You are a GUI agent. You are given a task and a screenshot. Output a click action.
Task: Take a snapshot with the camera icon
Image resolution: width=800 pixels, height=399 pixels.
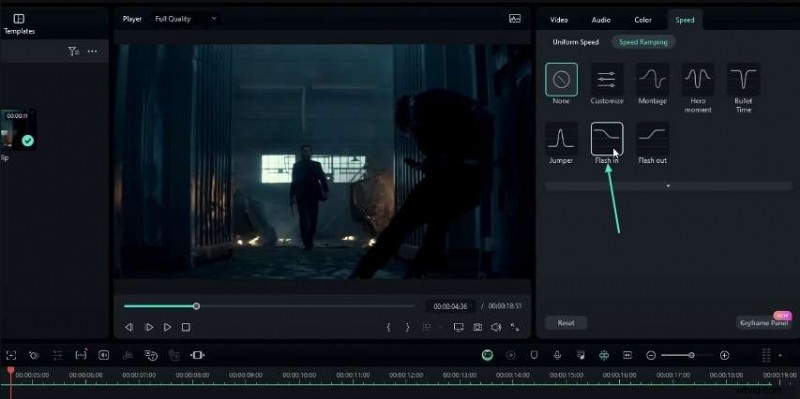478,327
